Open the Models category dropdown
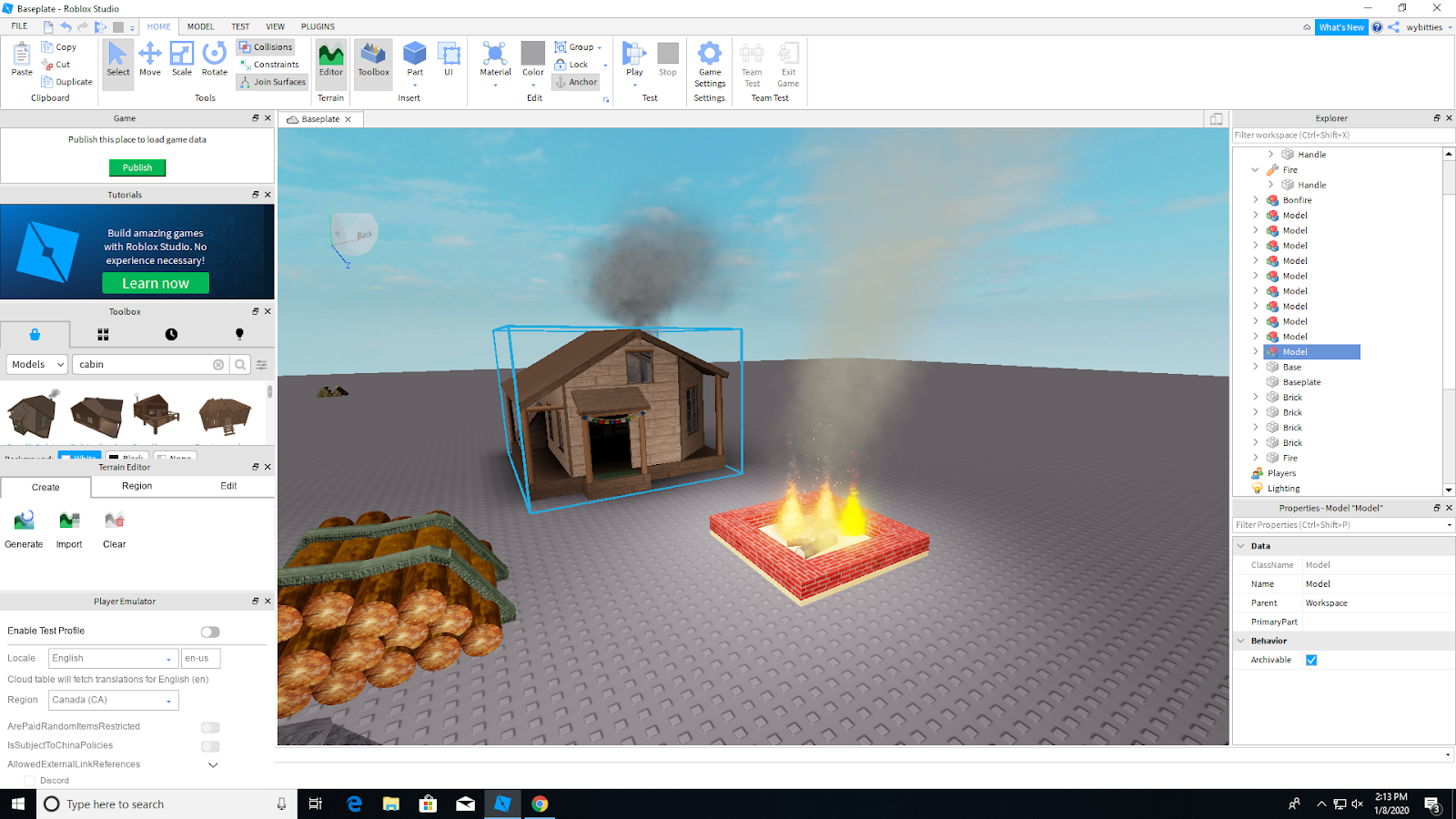 (x=37, y=365)
